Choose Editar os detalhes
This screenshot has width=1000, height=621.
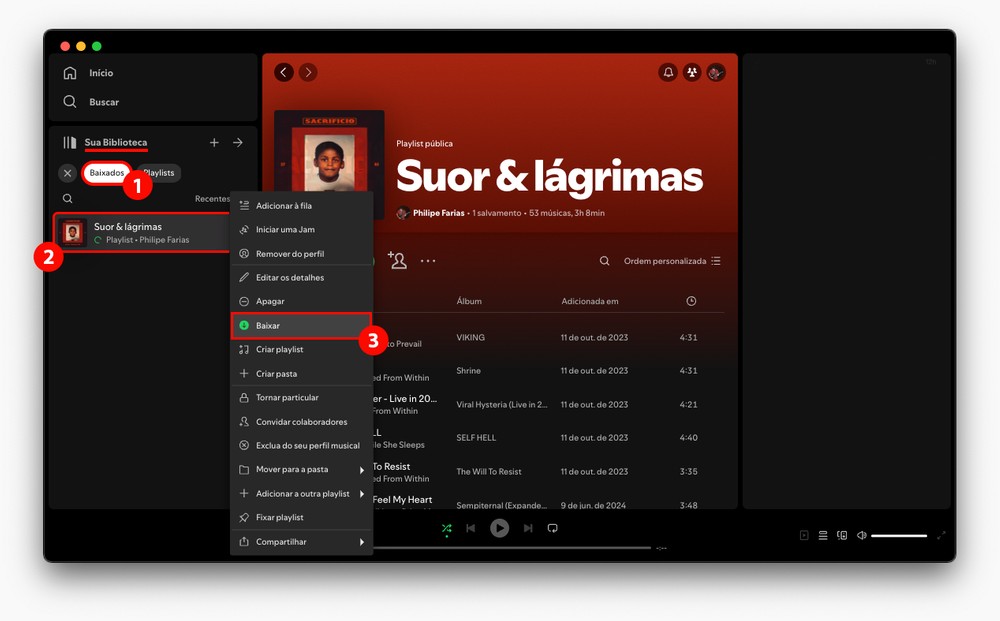tap(301, 277)
